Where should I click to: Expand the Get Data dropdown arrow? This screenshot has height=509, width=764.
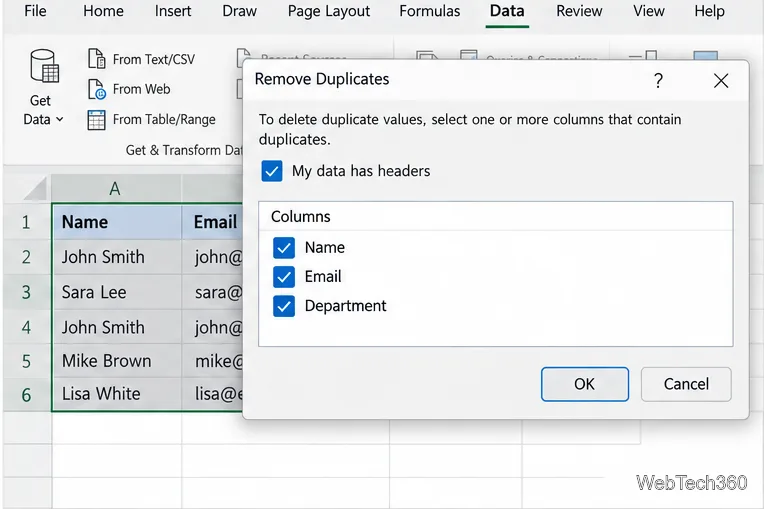pyautogui.click(x=59, y=119)
